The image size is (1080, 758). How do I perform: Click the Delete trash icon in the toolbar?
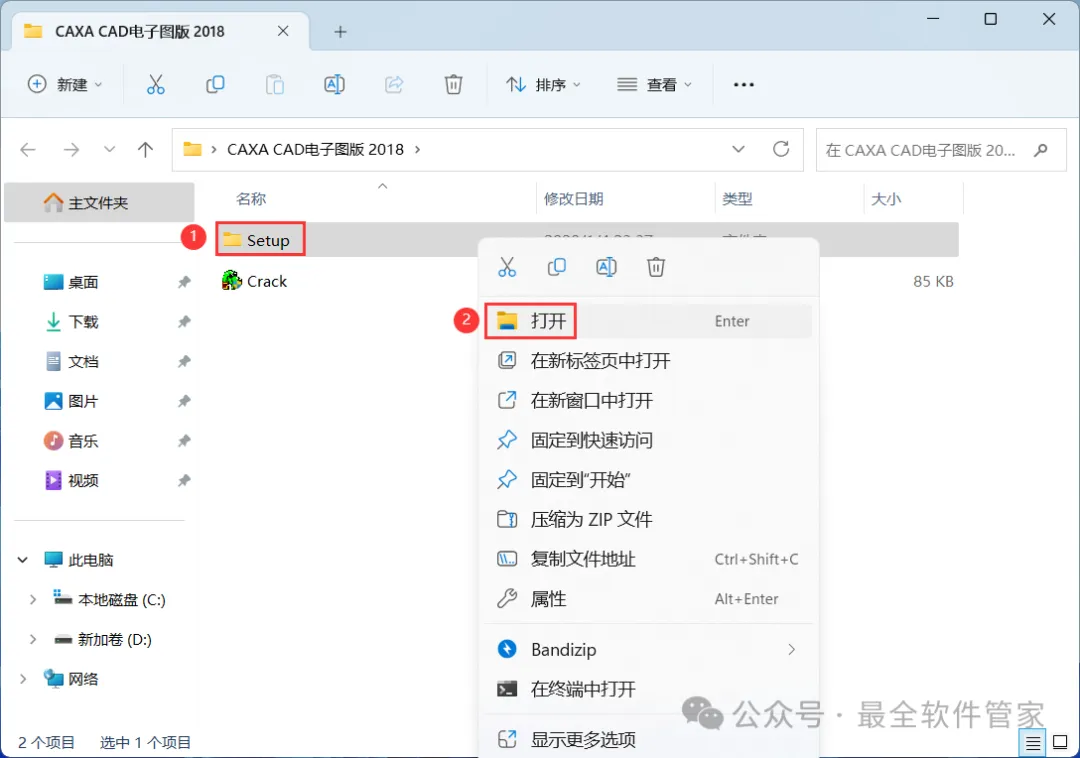(x=453, y=85)
